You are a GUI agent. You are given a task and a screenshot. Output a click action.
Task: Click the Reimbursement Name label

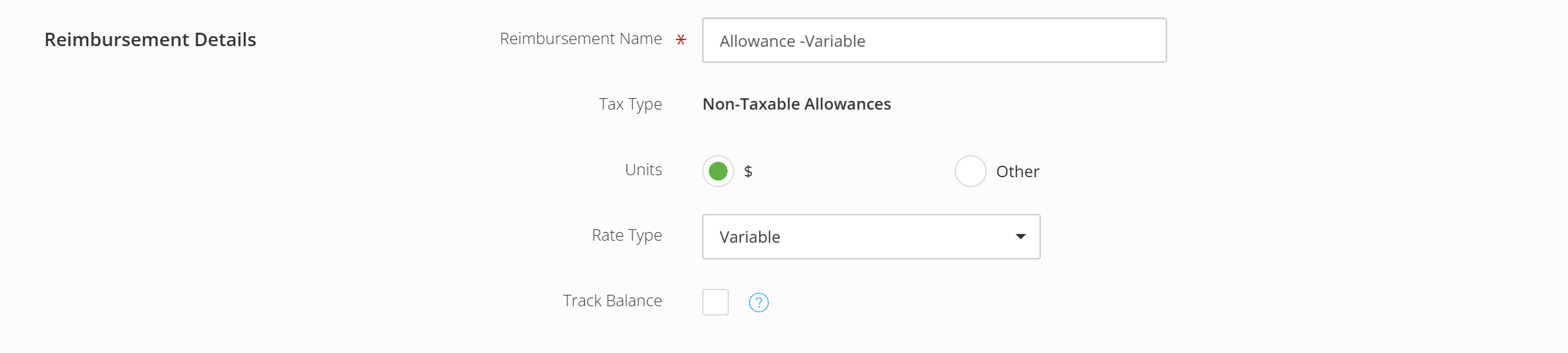click(581, 39)
